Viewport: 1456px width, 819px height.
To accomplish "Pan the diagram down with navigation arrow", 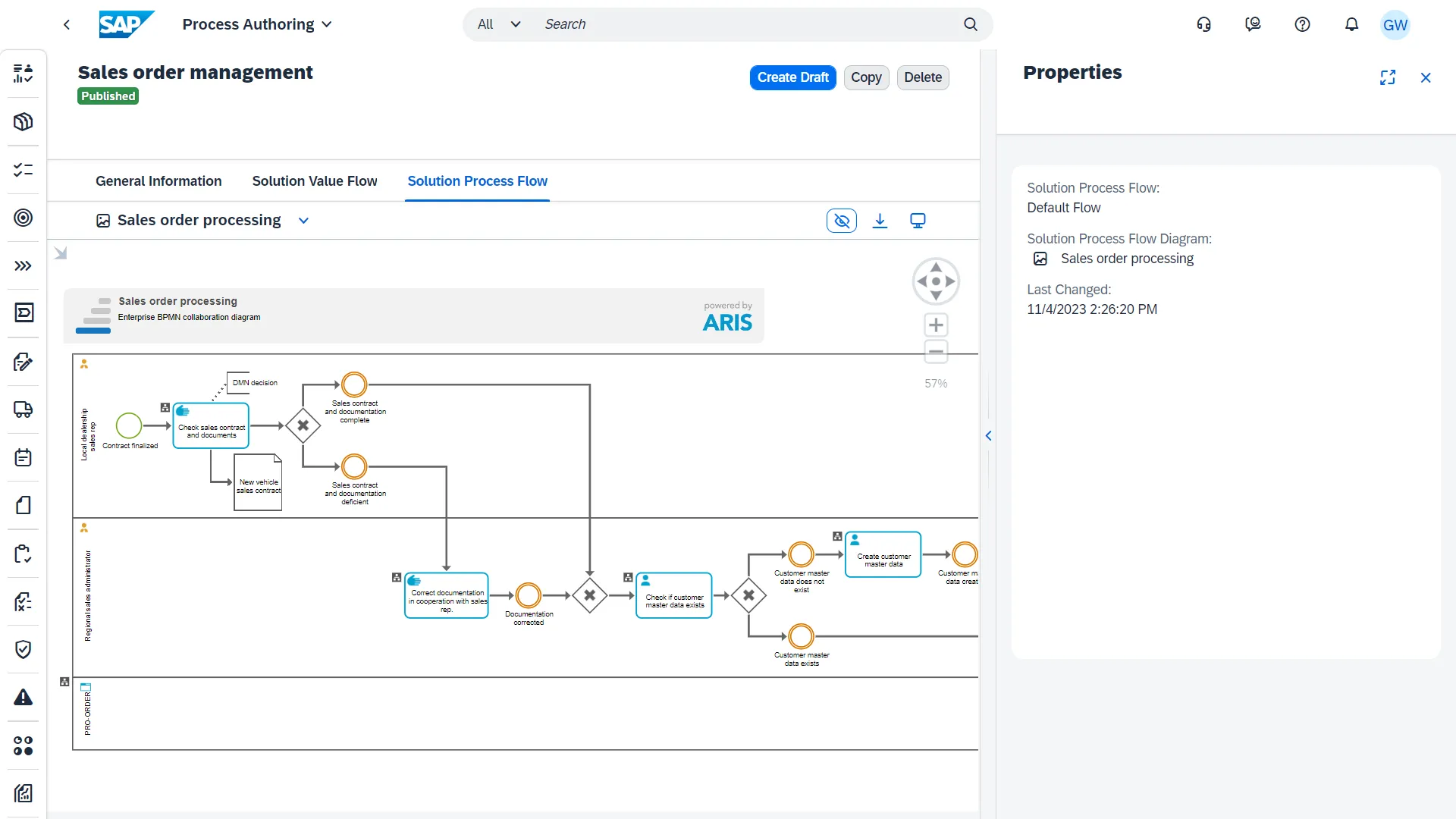I will 936,296.
